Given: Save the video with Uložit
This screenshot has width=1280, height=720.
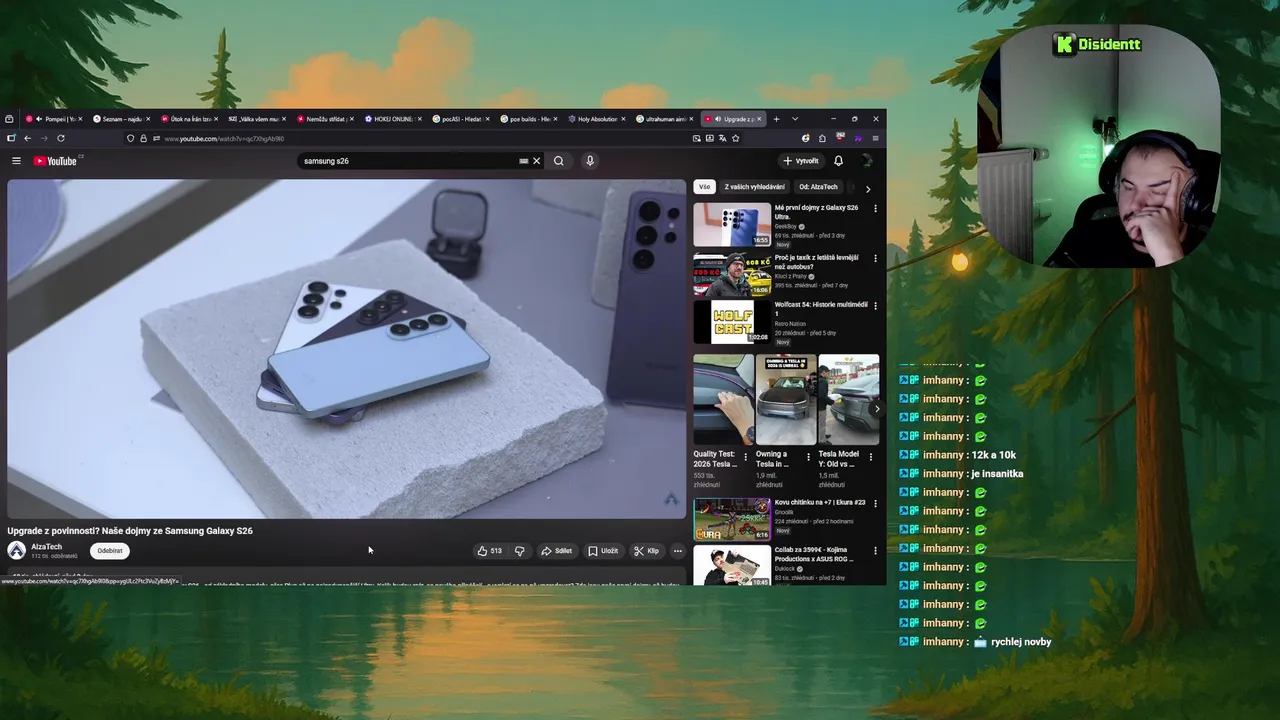Looking at the screenshot, I should (603, 551).
